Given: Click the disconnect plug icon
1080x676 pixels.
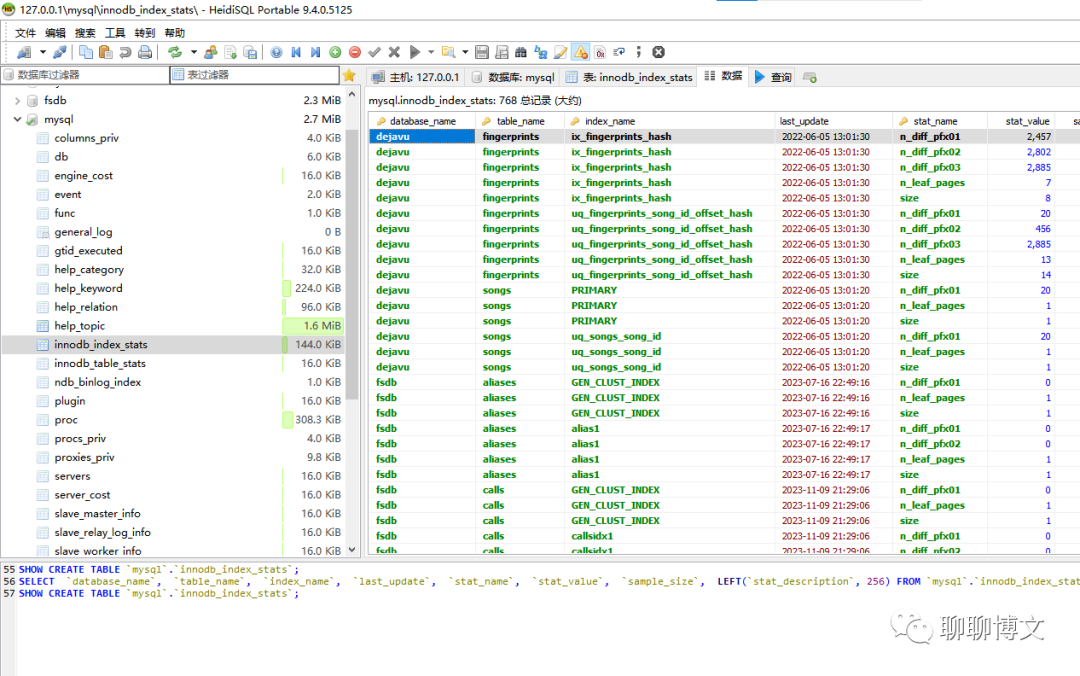Looking at the screenshot, I should [x=60, y=52].
